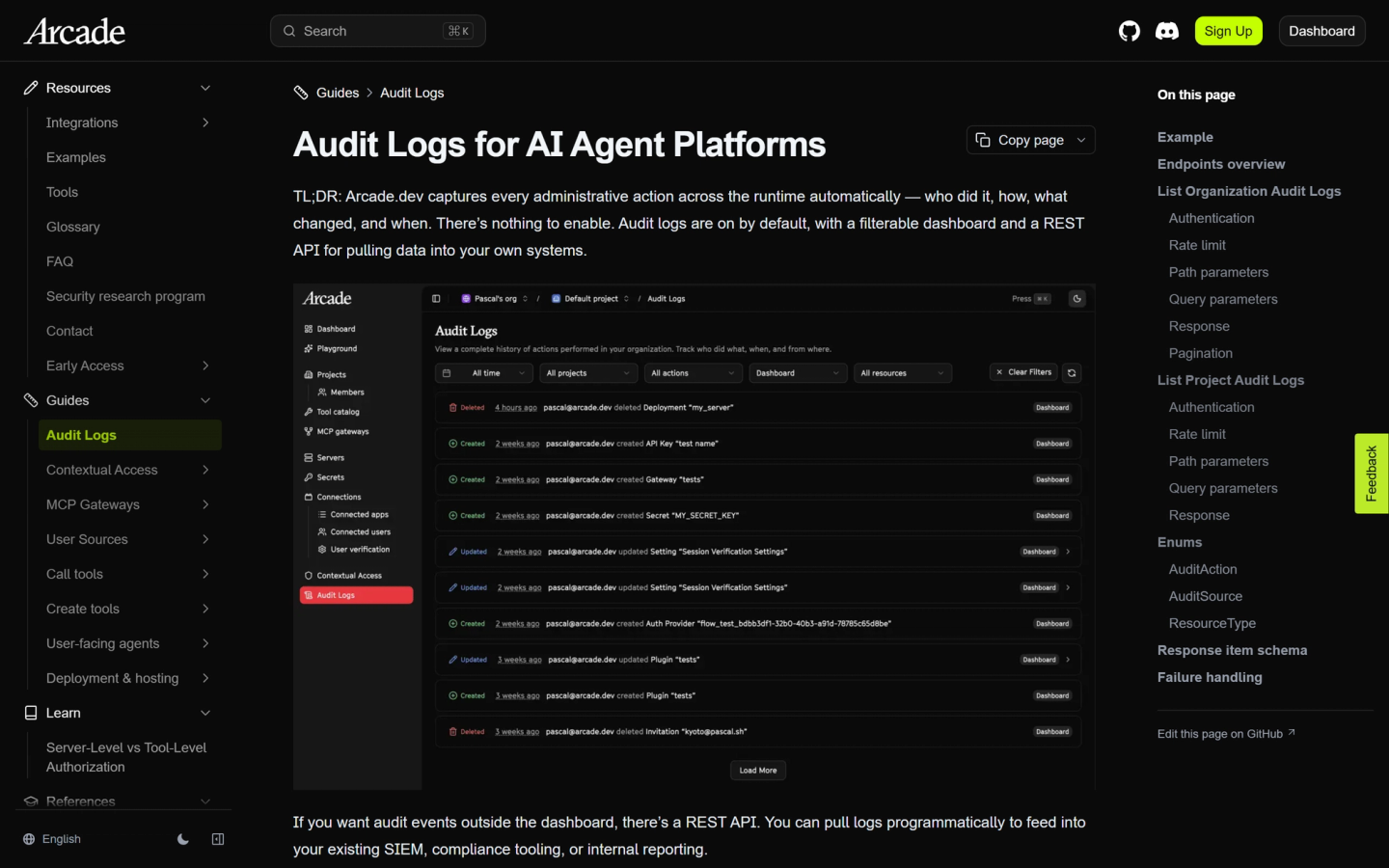Select the Audit Logs sidebar item
This screenshot has width=1389, height=868.
(130, 435)
